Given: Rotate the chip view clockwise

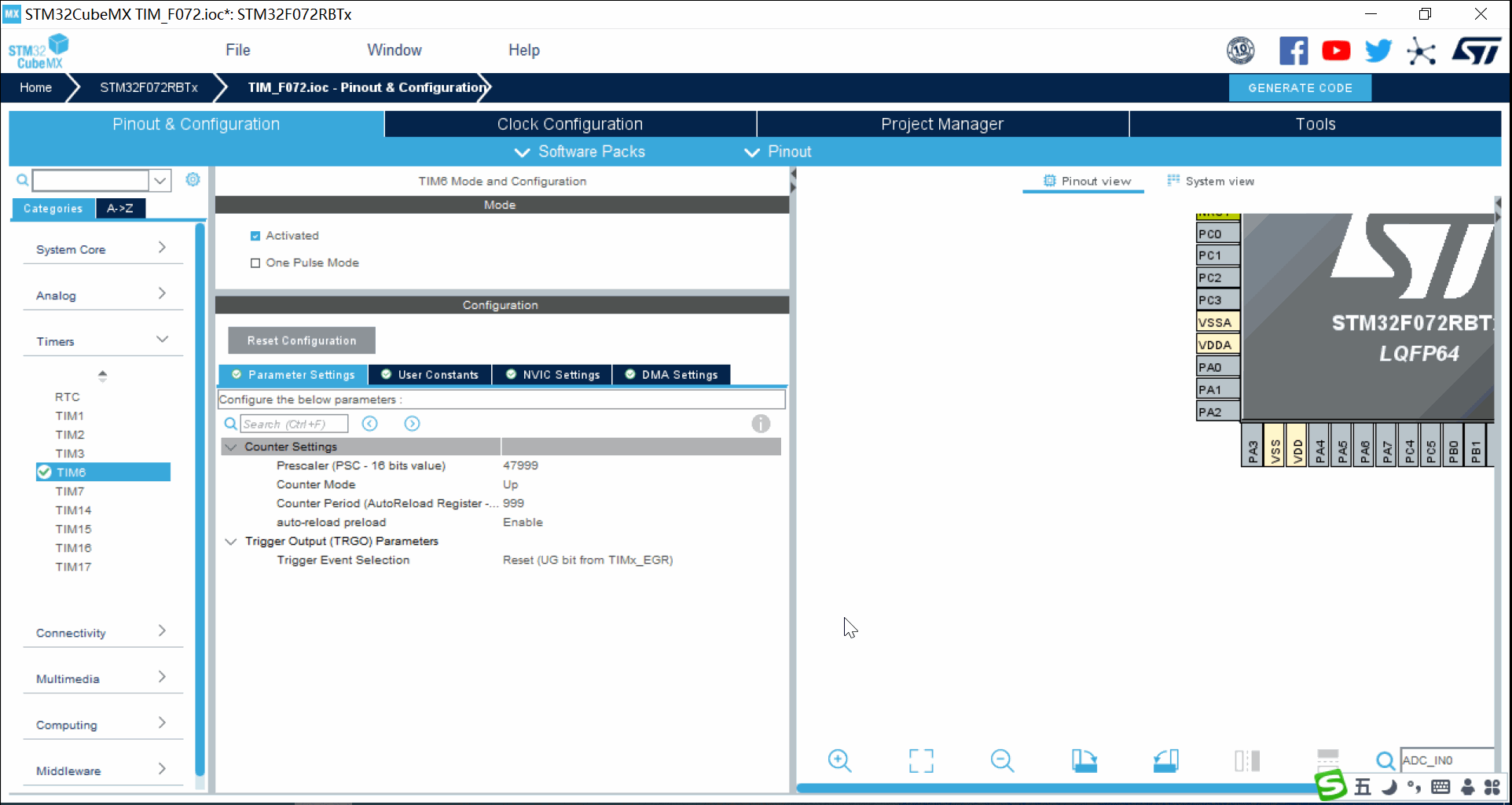Looking at the screenshot, I should pos(1084,760).
